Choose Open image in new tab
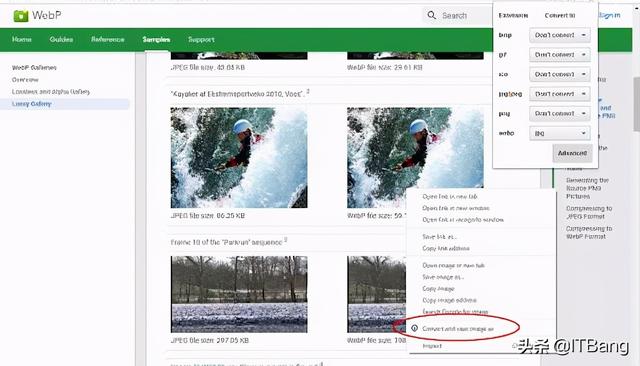The image size is (640, 366). [453, 265]
